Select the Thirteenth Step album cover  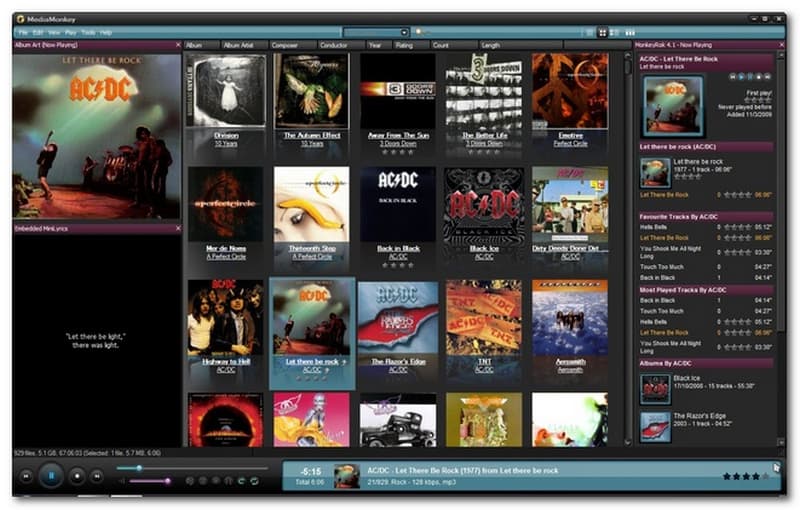click(312, 204)
